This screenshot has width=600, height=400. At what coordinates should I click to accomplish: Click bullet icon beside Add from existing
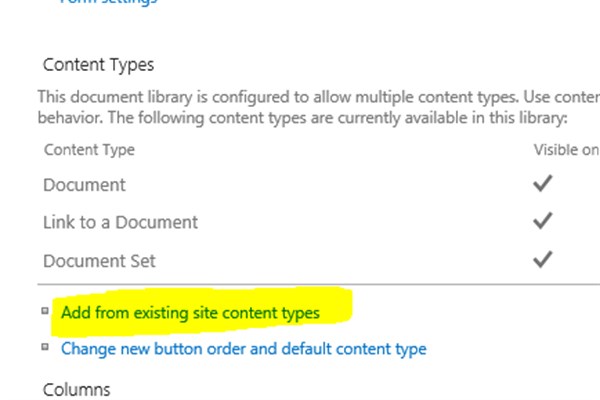coord(45,311)
